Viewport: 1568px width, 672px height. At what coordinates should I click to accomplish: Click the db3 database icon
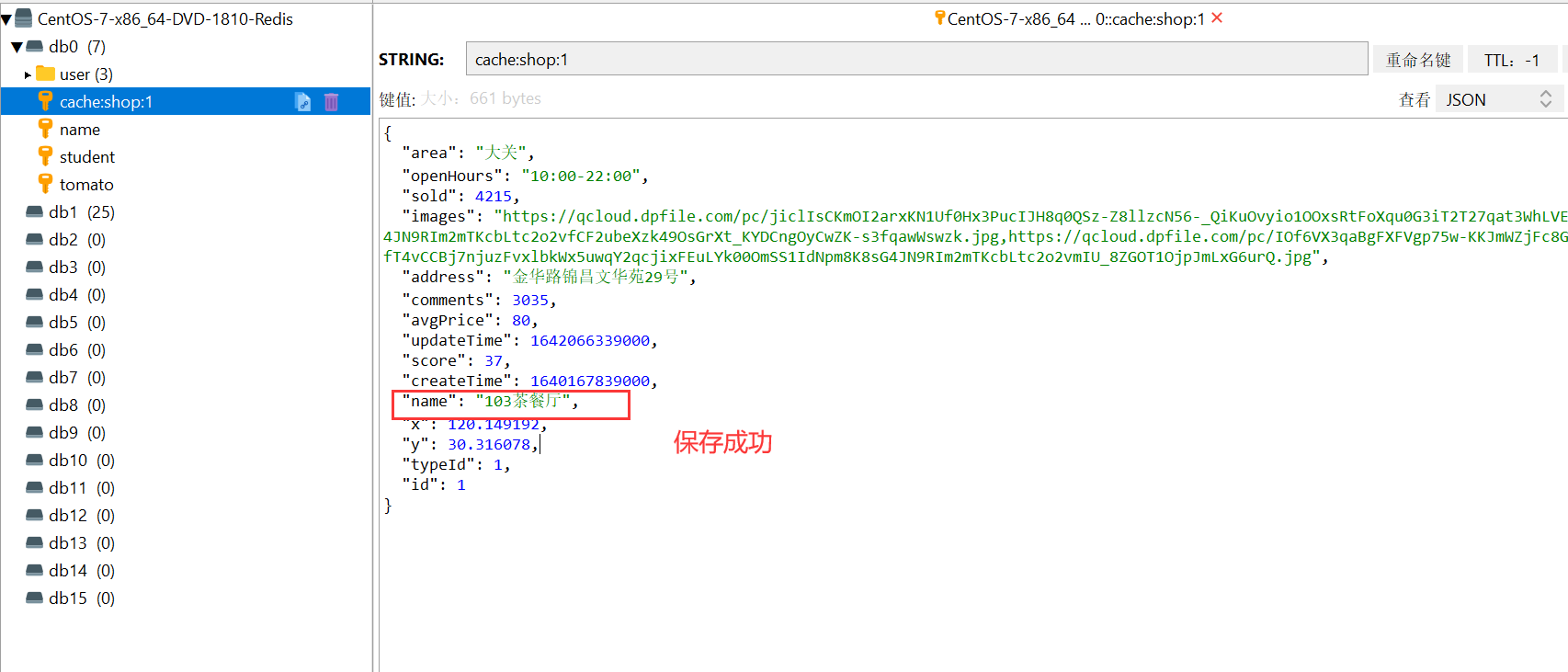[35, 267]
